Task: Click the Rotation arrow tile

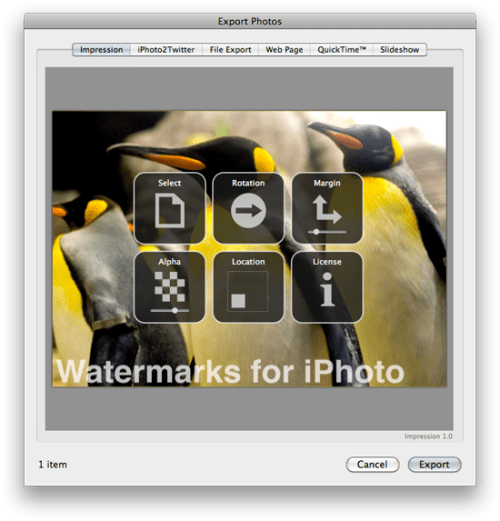Action: (x=248, y=208)
